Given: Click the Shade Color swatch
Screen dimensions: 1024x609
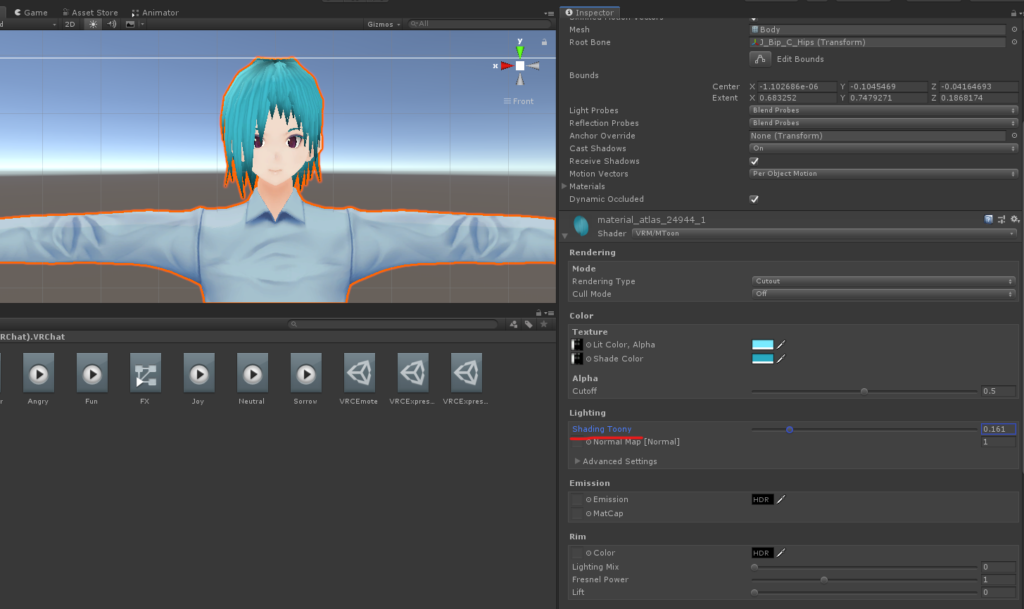Looking at the screenshot, I should [x=762, y=358].
